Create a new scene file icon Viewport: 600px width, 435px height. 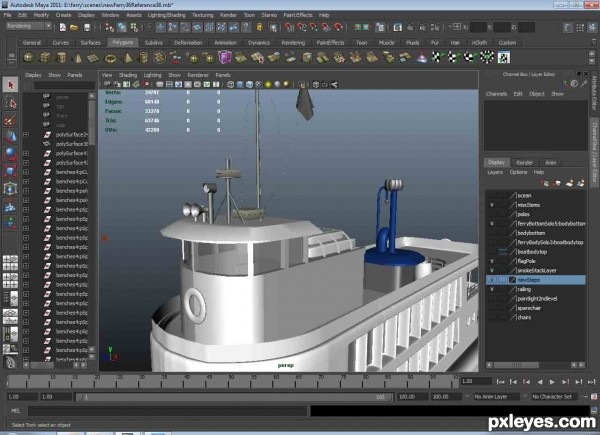62,27
